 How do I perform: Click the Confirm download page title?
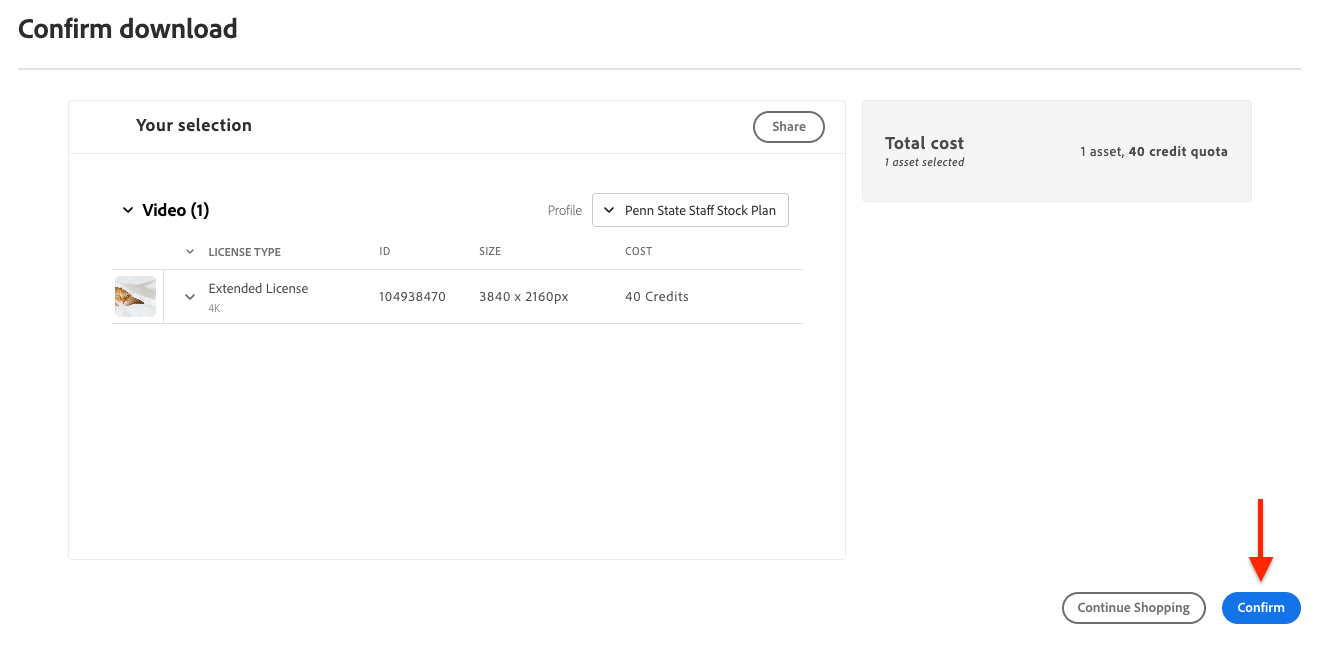coord(128,29)
